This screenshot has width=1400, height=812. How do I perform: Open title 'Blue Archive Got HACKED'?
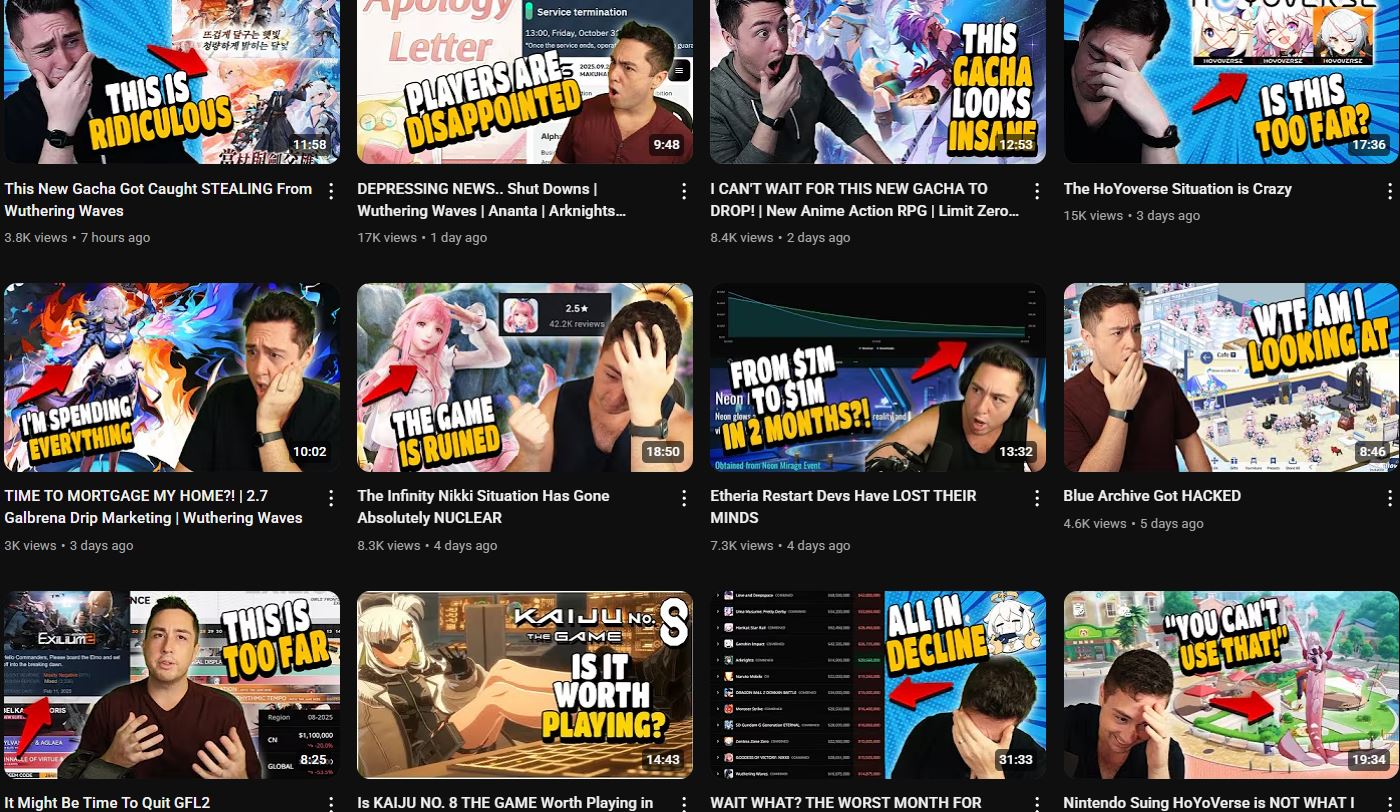click(x=1152, y=496)
